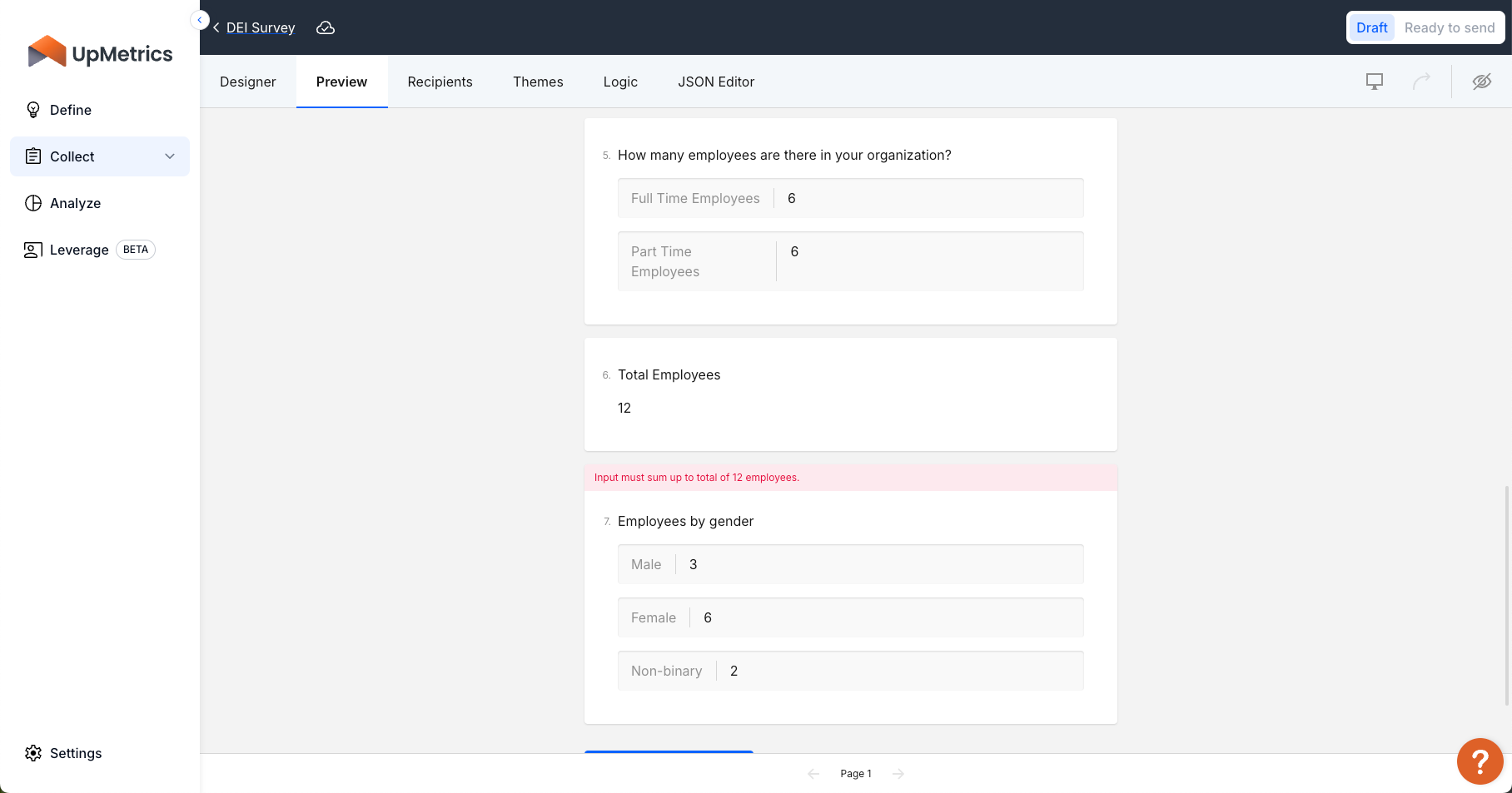The height and width of the screenshot is (793, 1512).
Task: Set survey status to Ready to send
Action: coord(1449,27)
